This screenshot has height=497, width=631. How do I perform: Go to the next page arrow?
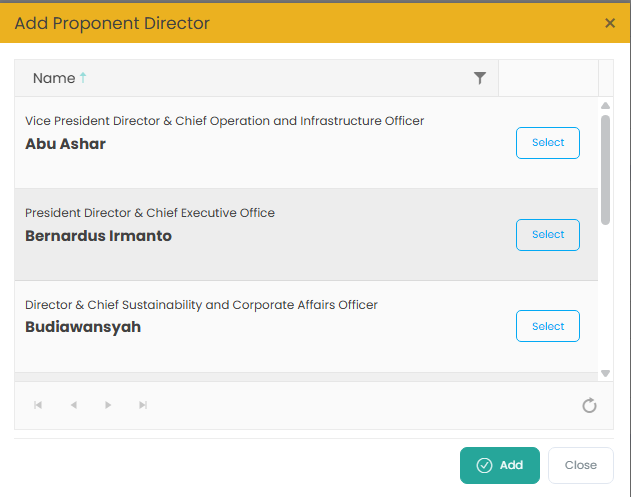pos(108,405)
